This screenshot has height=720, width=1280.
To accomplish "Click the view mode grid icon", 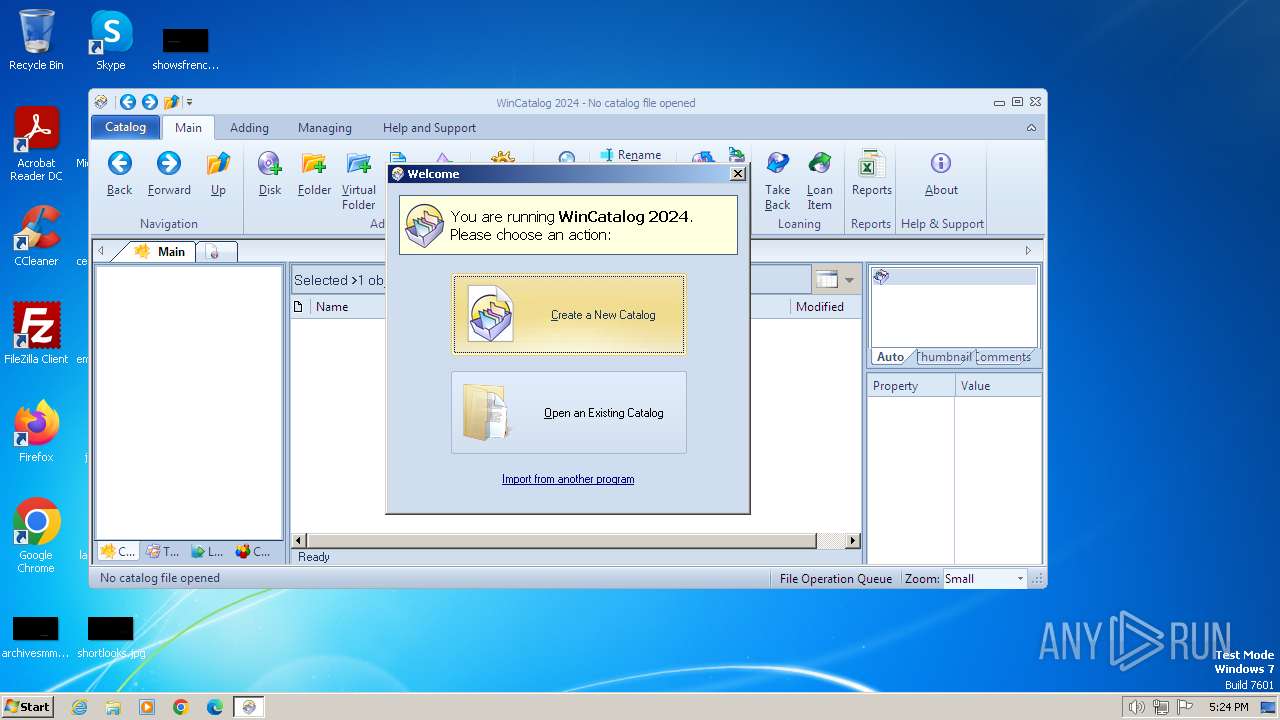I will pyautogui.click(x=826, y=280).
